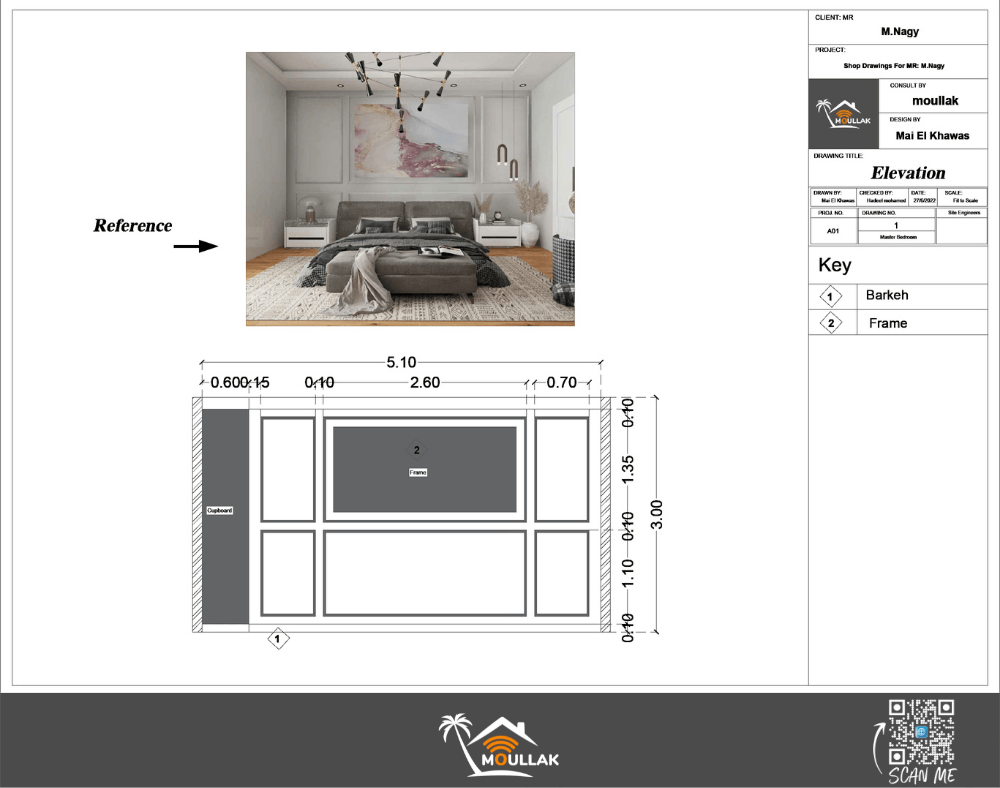Click the project number A01 cell

pos(832,231)
